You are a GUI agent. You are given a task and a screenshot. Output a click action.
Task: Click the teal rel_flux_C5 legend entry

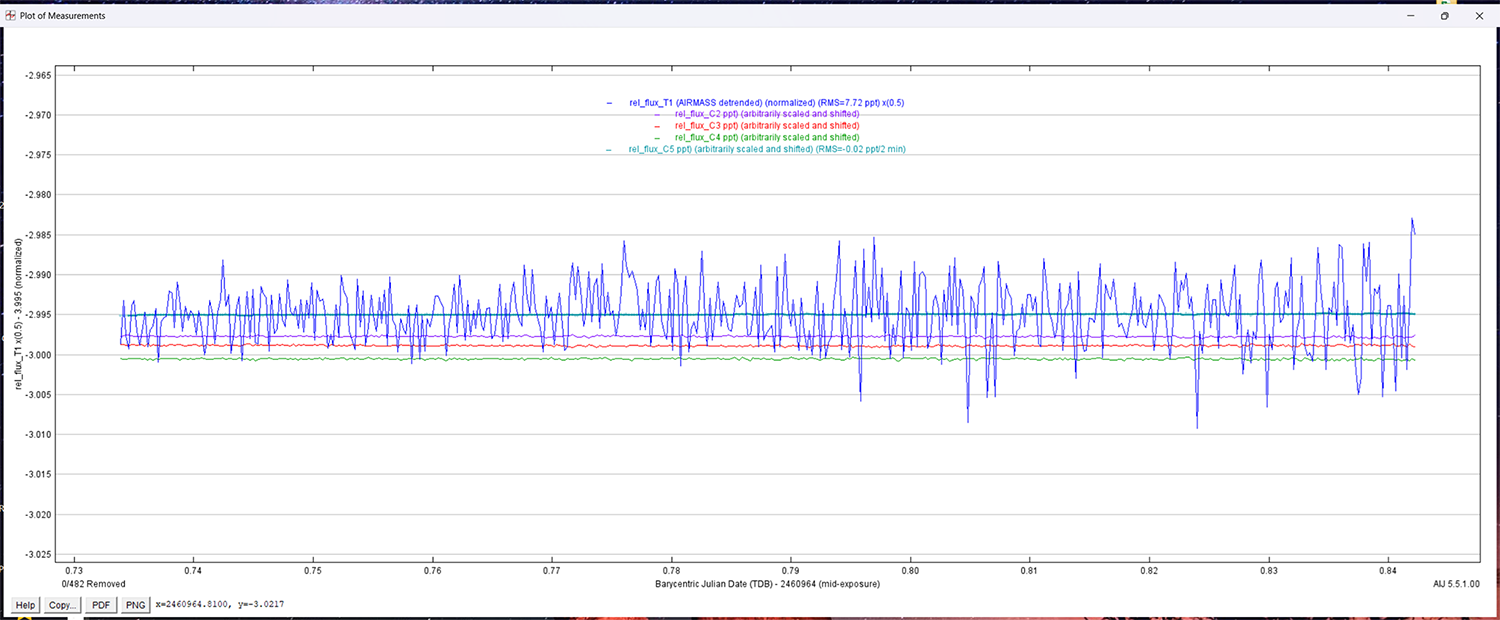766,149
